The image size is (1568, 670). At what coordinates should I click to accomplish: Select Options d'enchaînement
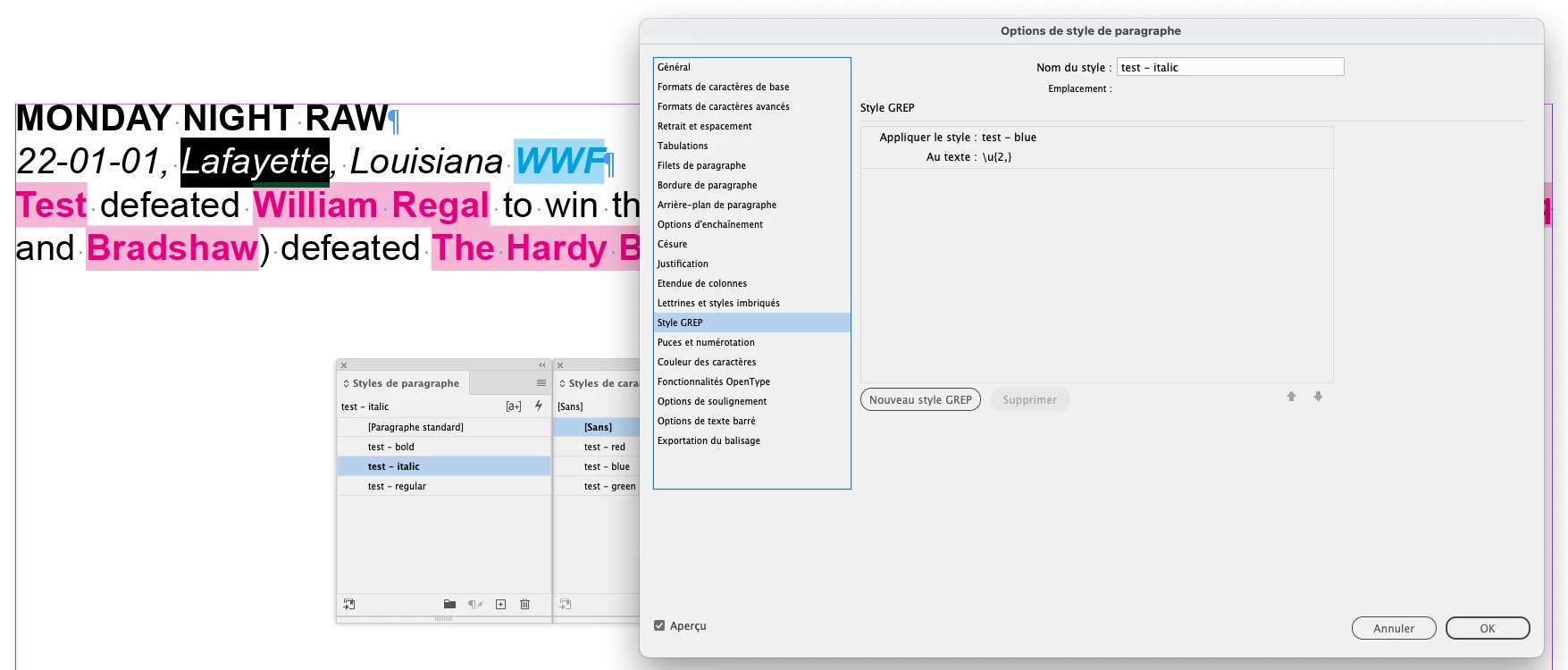[x=752, y=224]
